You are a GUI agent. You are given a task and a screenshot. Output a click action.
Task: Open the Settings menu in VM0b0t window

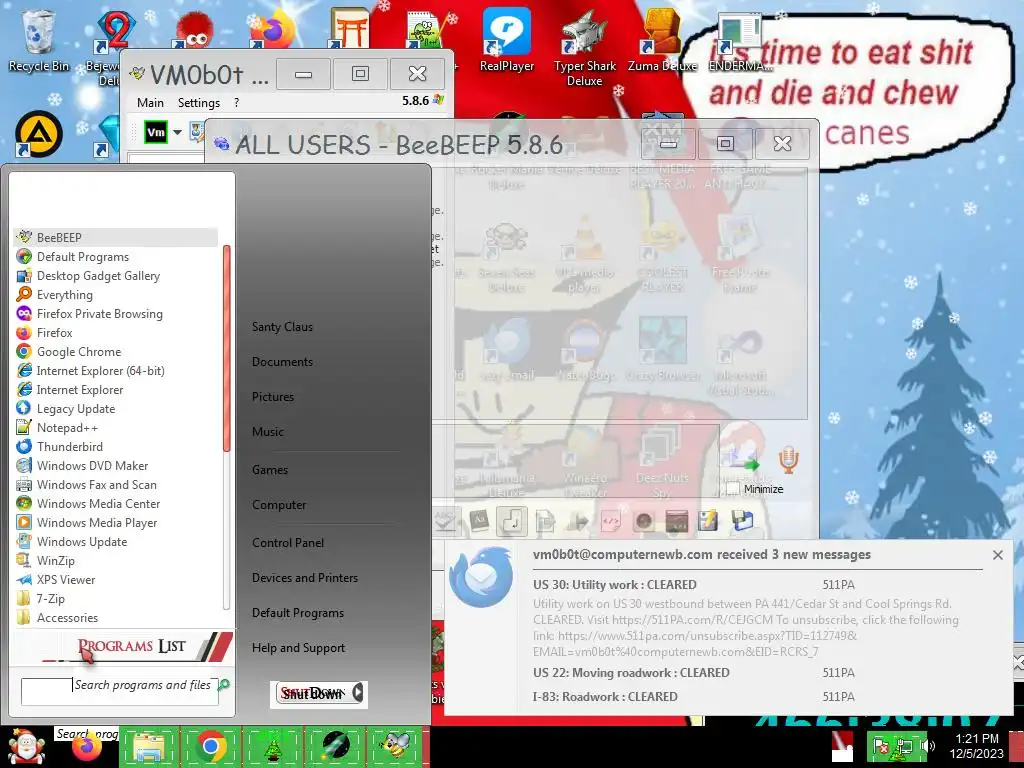click(199, 103)
